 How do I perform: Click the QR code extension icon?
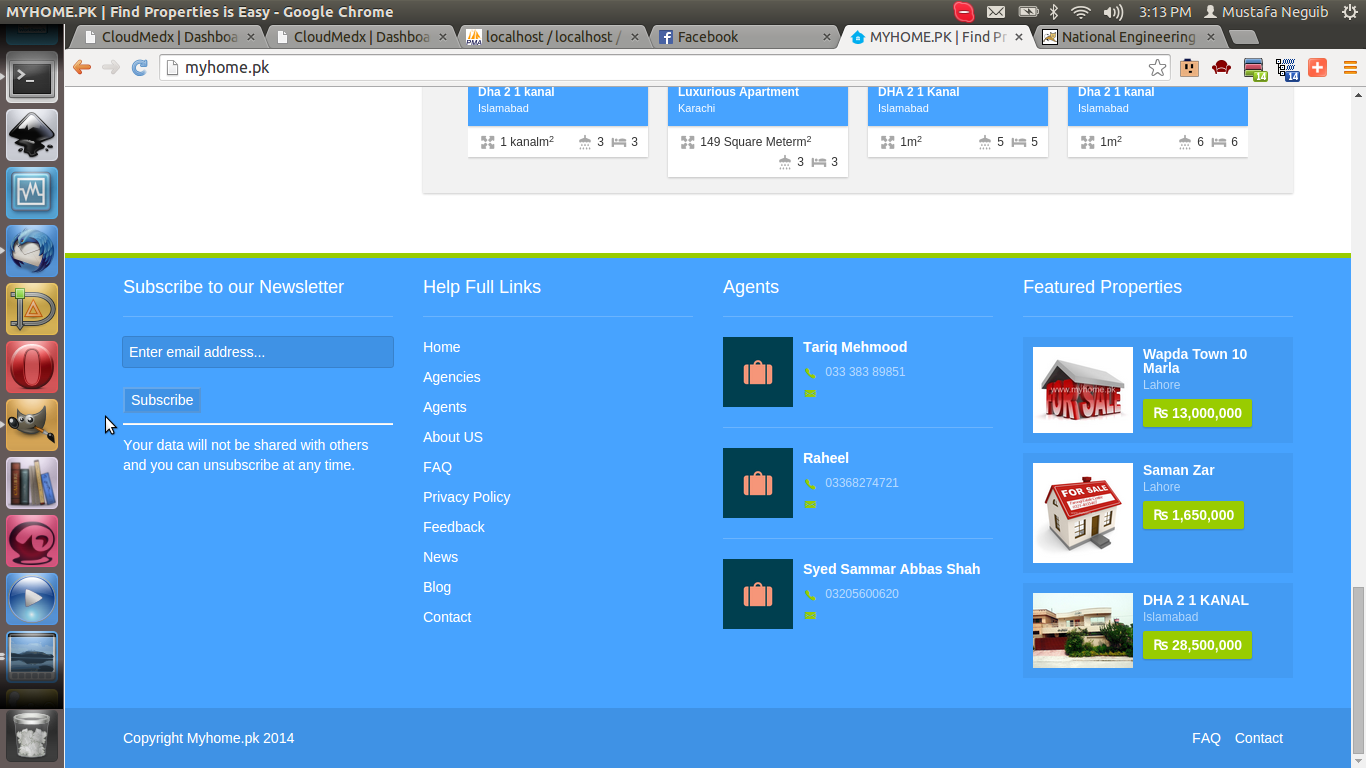click(1286, 68)
